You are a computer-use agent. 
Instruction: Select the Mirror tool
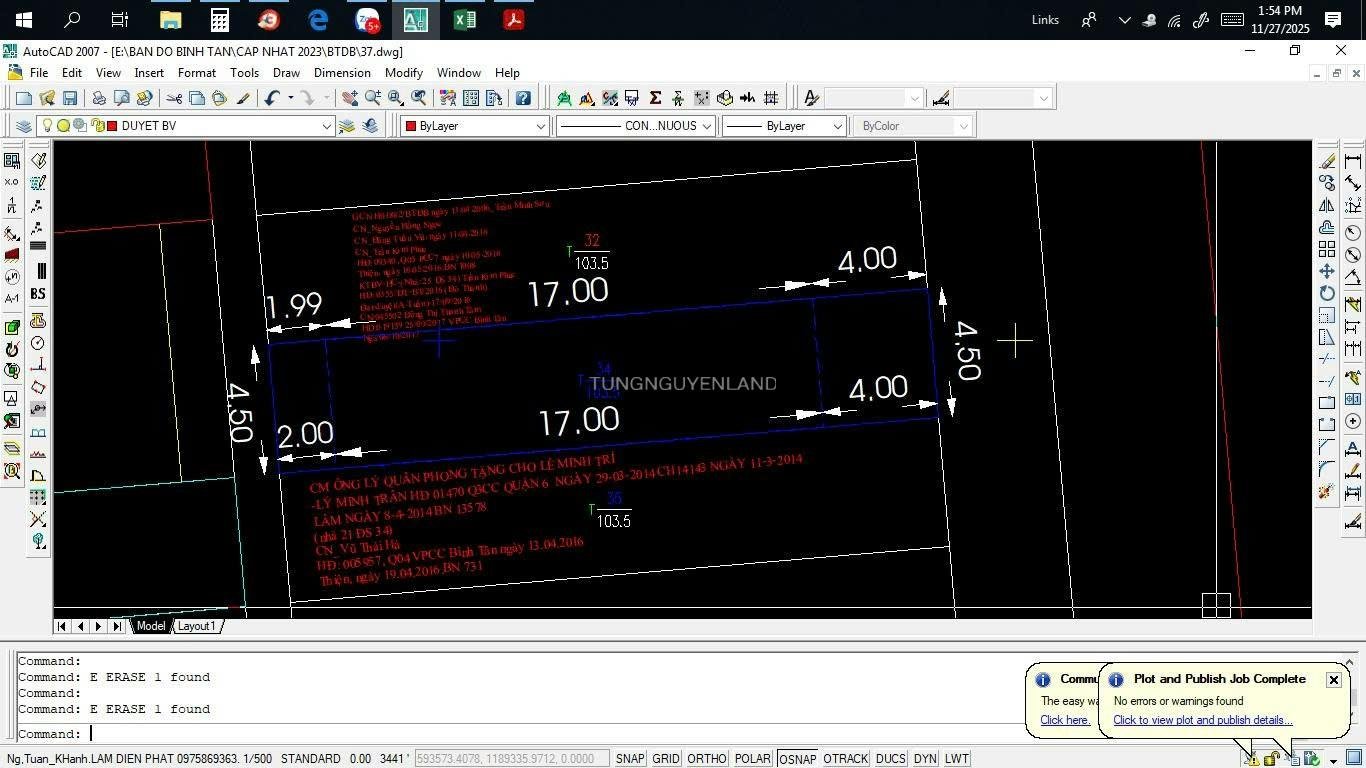(x=1327, y=205)
